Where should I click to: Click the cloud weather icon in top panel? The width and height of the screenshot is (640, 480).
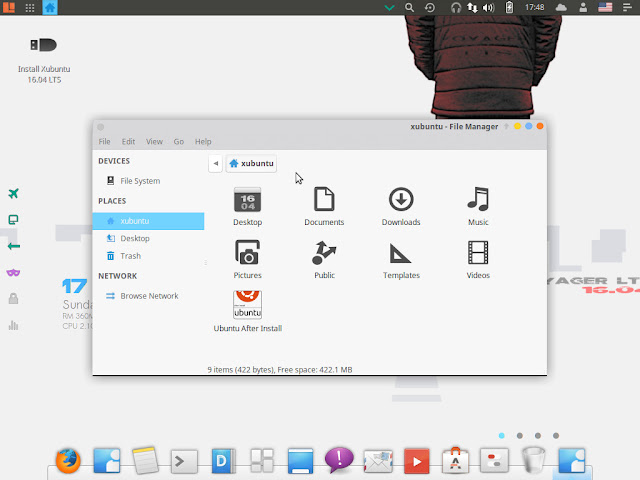[561, 7]
